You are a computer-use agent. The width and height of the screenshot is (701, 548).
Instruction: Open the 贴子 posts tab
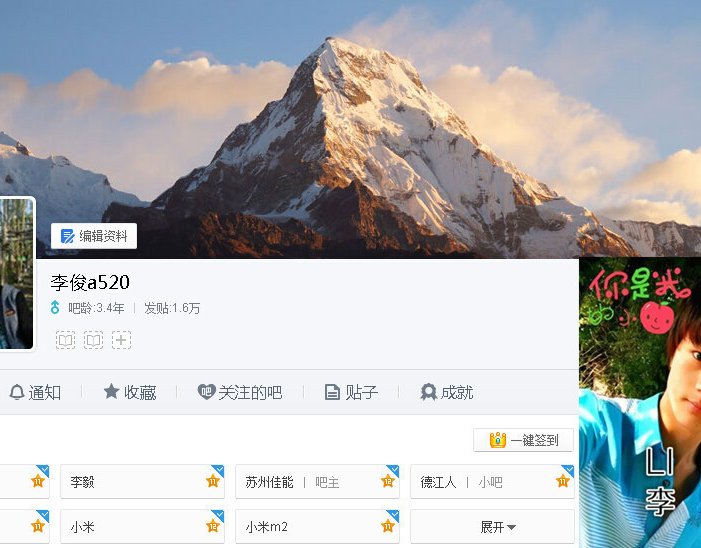click(351, 392)
